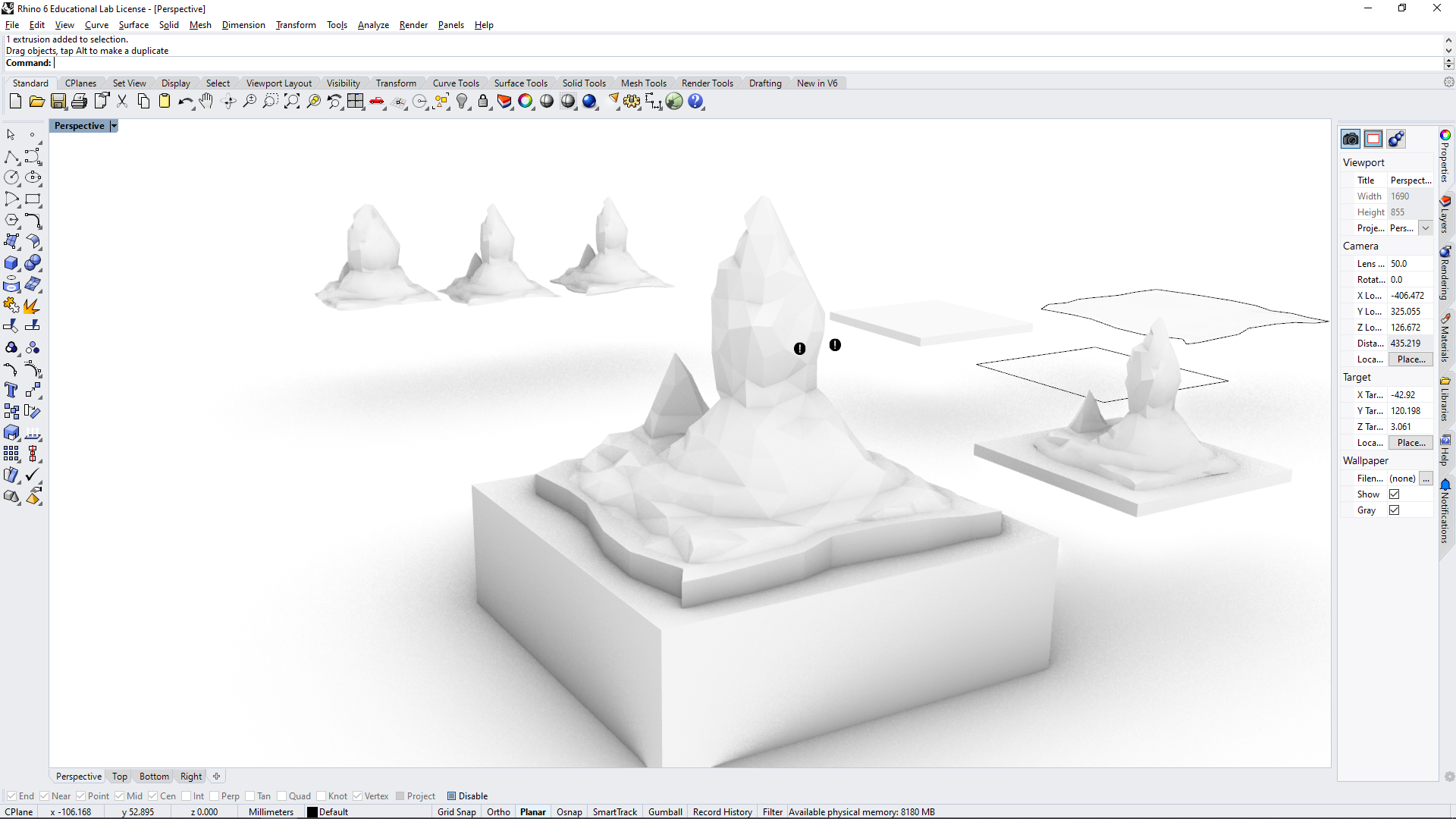Open the Mesh menu

[x=200, y=25]
